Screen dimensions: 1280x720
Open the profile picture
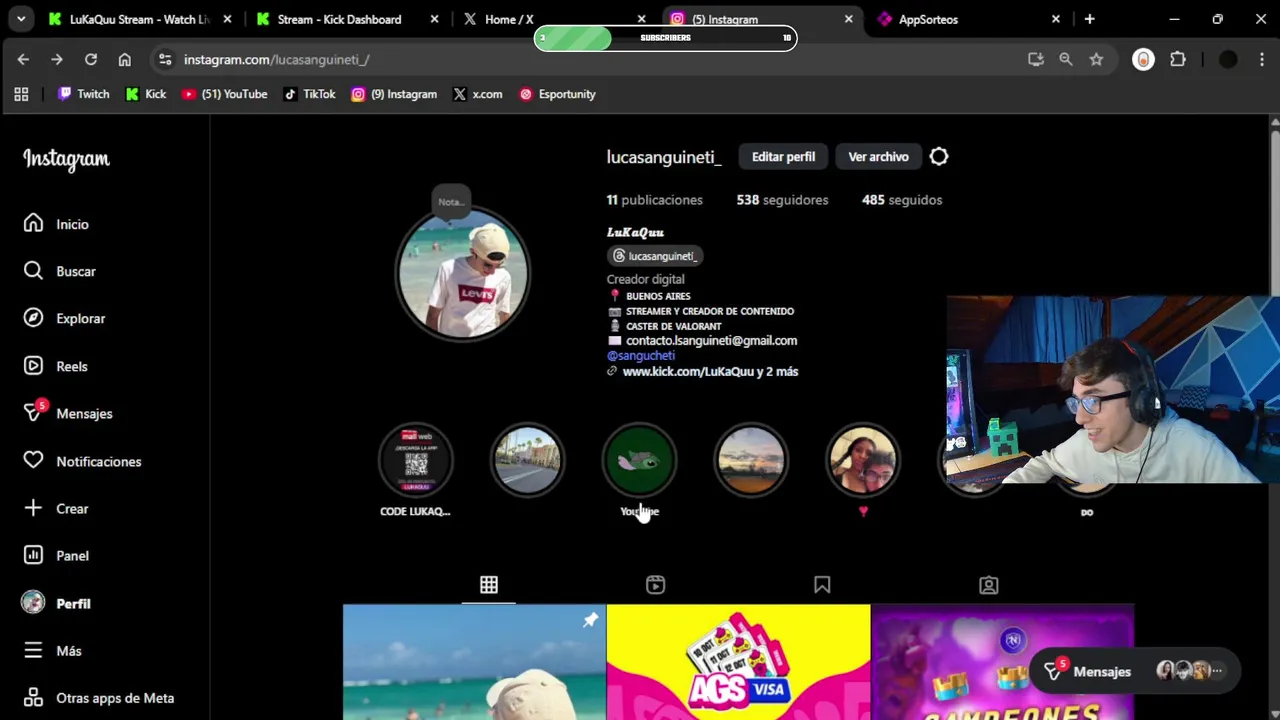coord(463,273)
